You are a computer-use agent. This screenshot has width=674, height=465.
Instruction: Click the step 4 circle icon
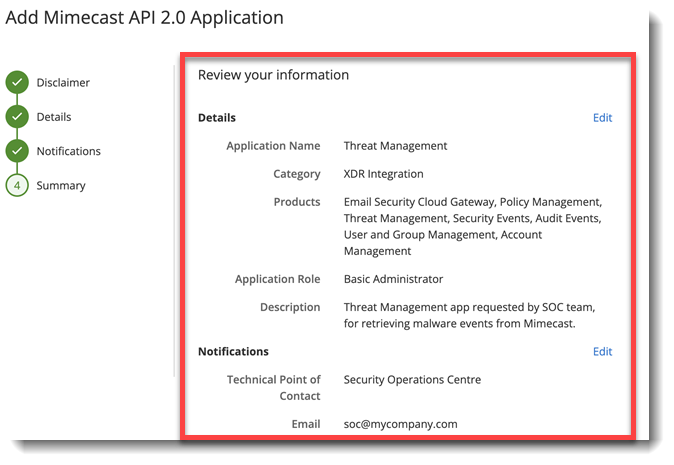pos(17,186)
